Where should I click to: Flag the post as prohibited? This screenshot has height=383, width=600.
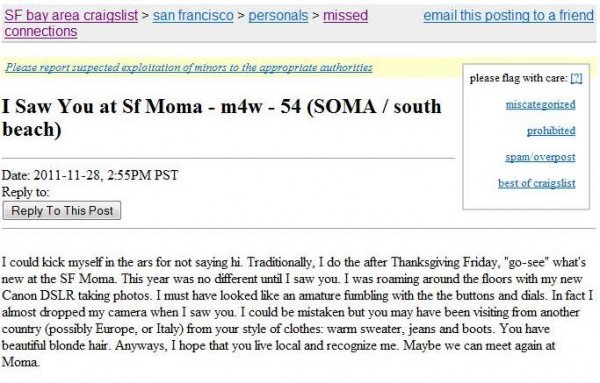click(x=551, y=130)
